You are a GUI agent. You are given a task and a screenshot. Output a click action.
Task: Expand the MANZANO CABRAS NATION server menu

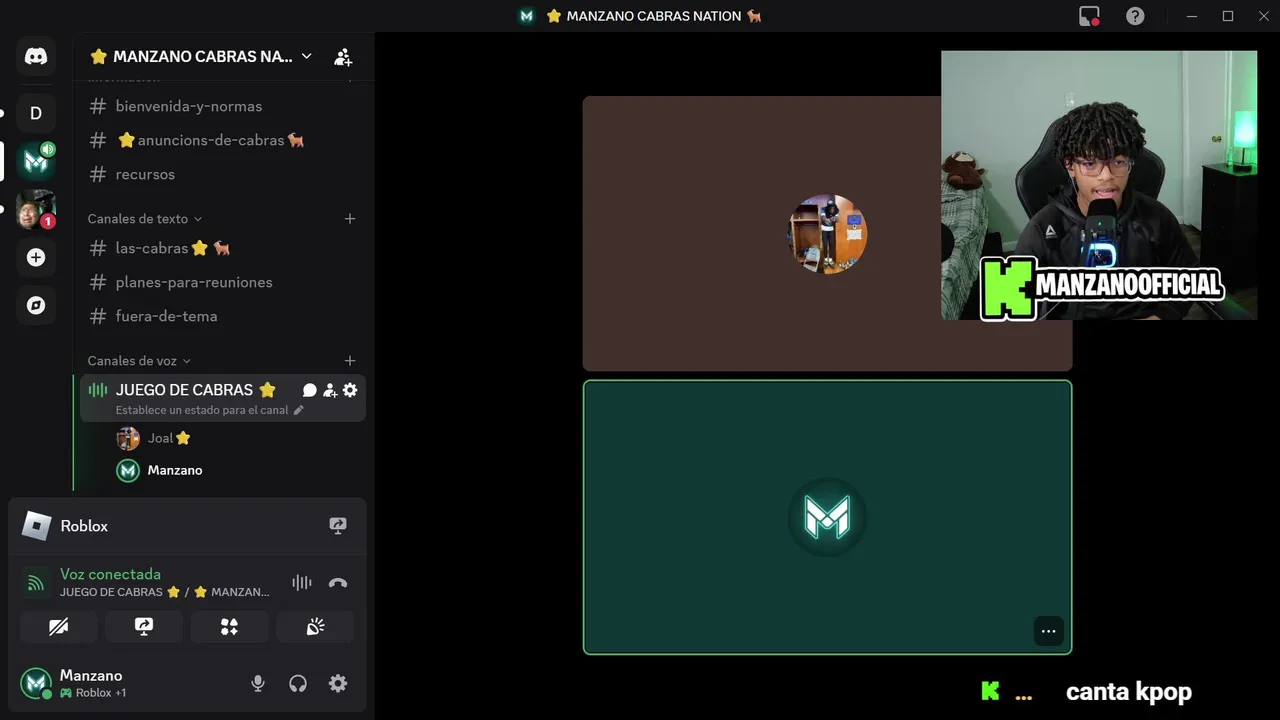click(201, 57)
